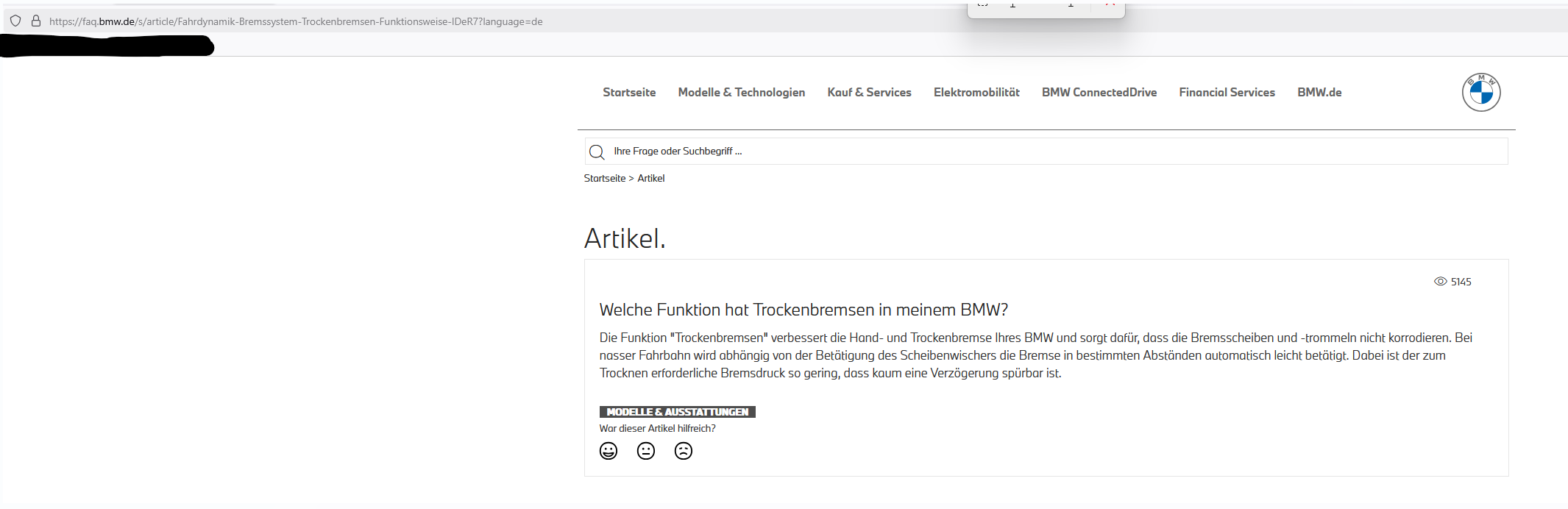
Task: Open Financial Services menu item
Action: coord(1227,93)
